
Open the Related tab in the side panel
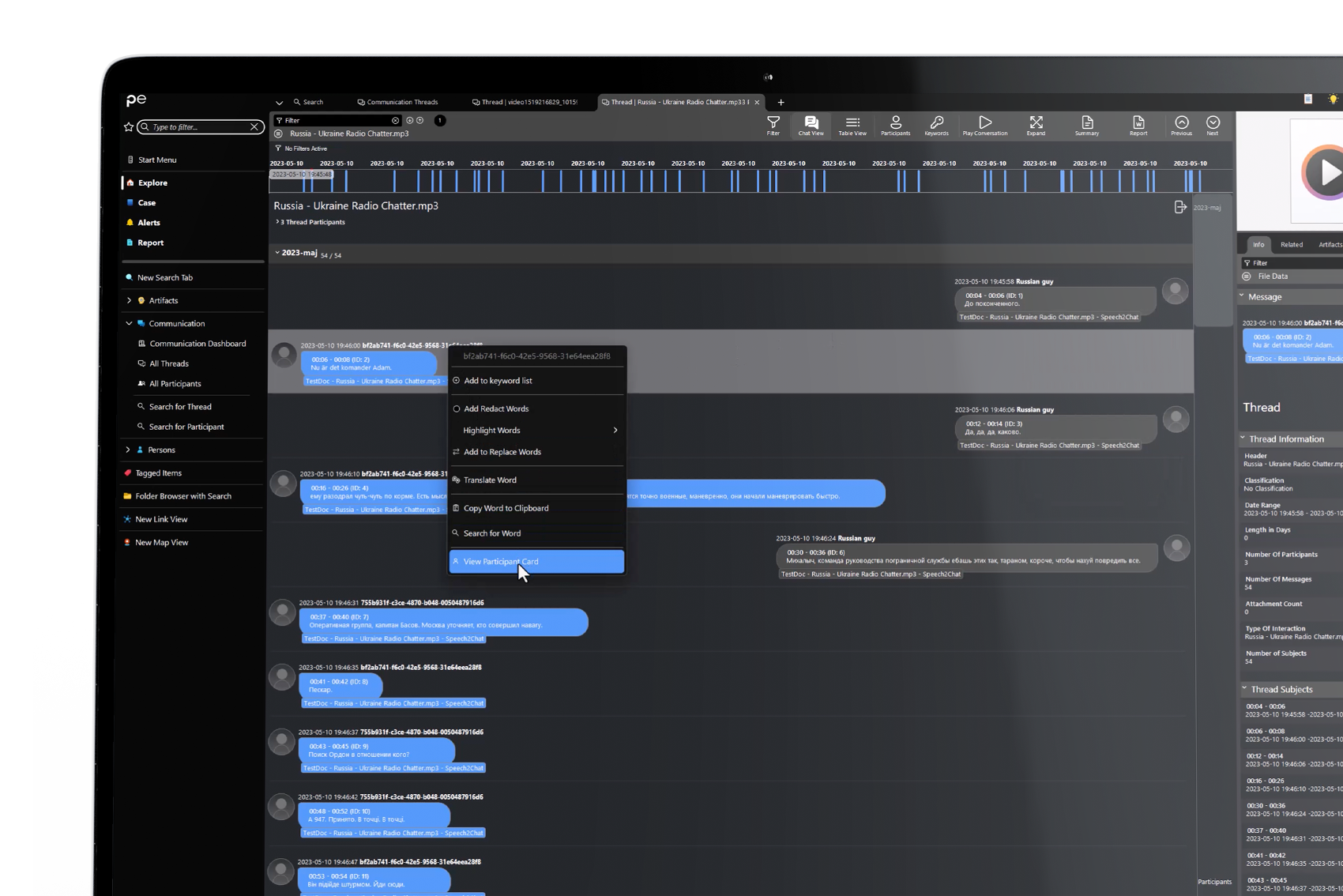click(1291, 245)
